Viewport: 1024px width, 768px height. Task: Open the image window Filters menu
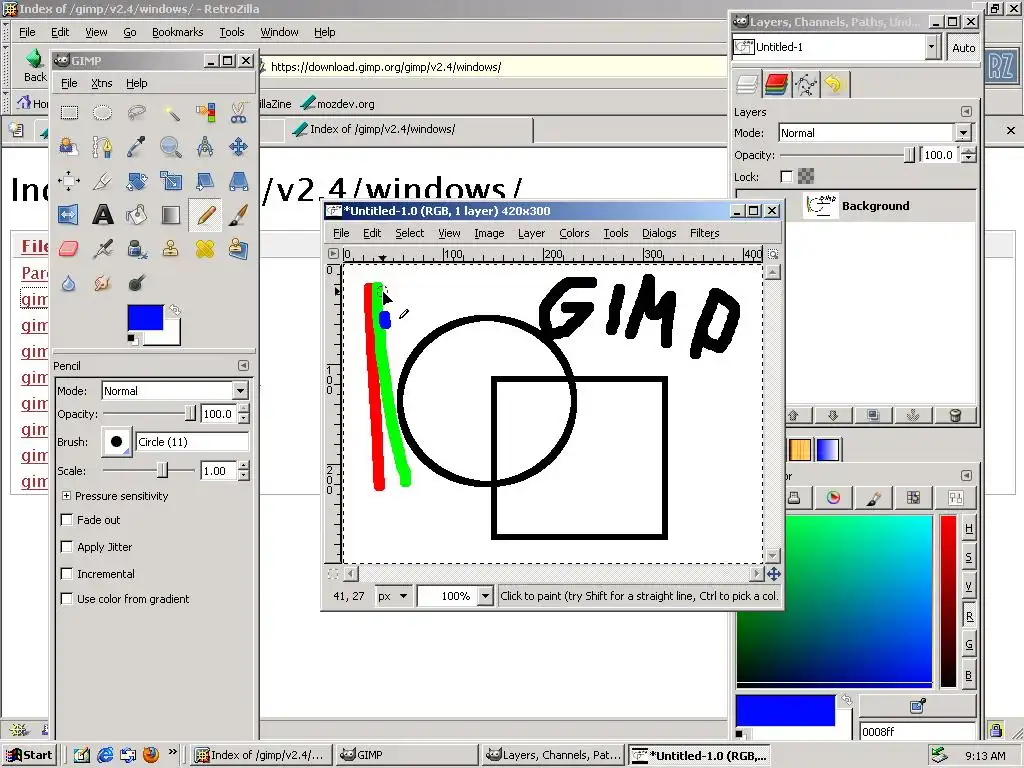pos(704,233)
